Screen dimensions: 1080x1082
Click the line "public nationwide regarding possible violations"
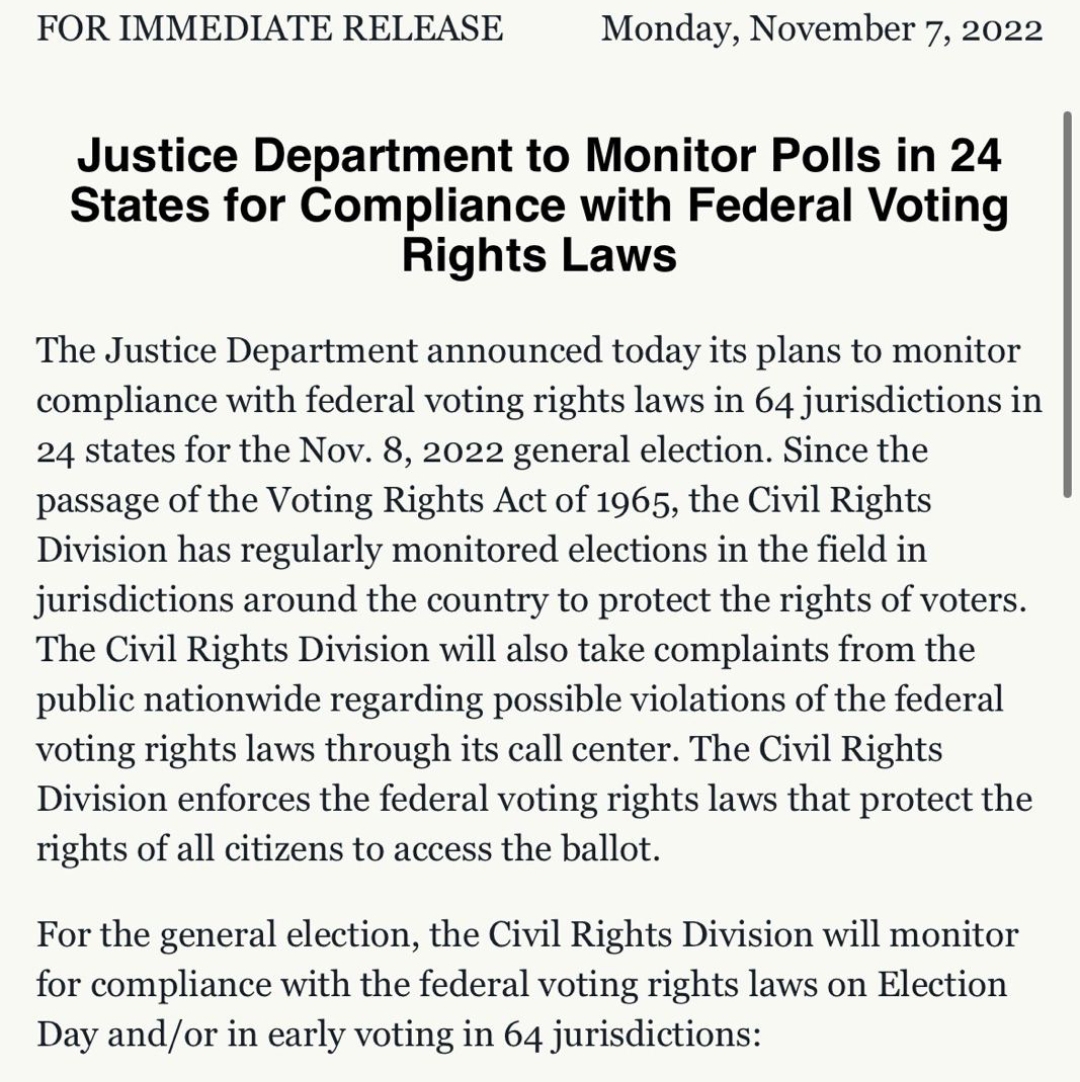(519, 700)
